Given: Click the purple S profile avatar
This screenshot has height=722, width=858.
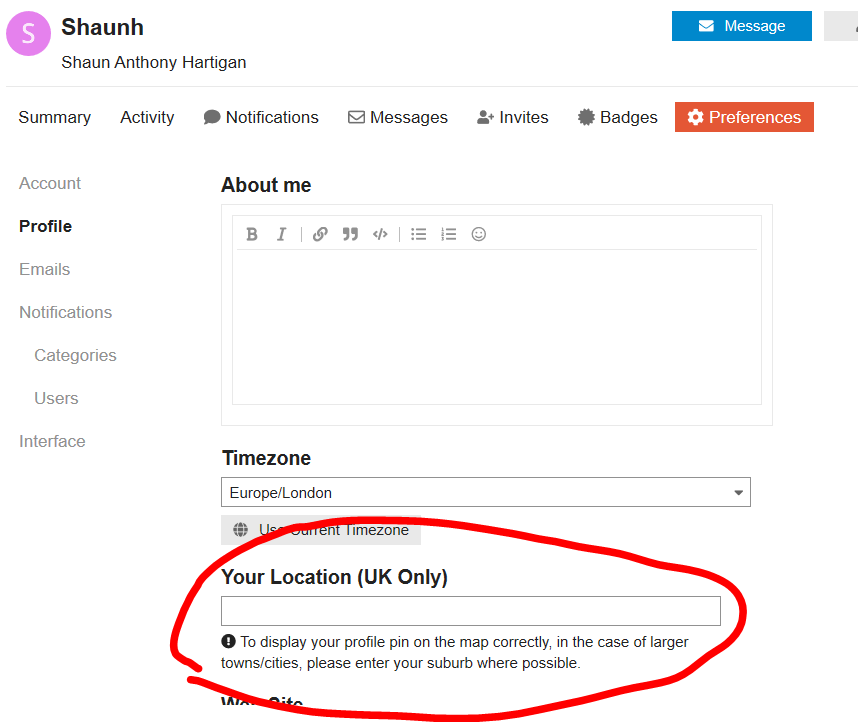Looking at the screenshot, I should 29,34.
